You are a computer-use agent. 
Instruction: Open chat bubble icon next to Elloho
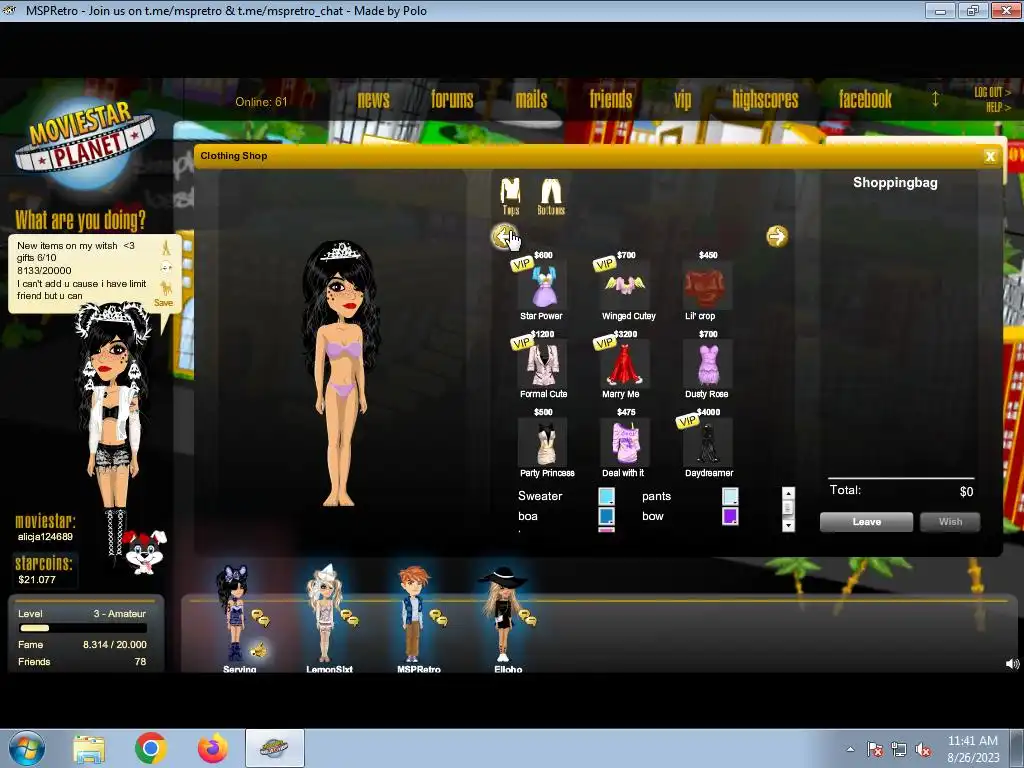(527, 618)
